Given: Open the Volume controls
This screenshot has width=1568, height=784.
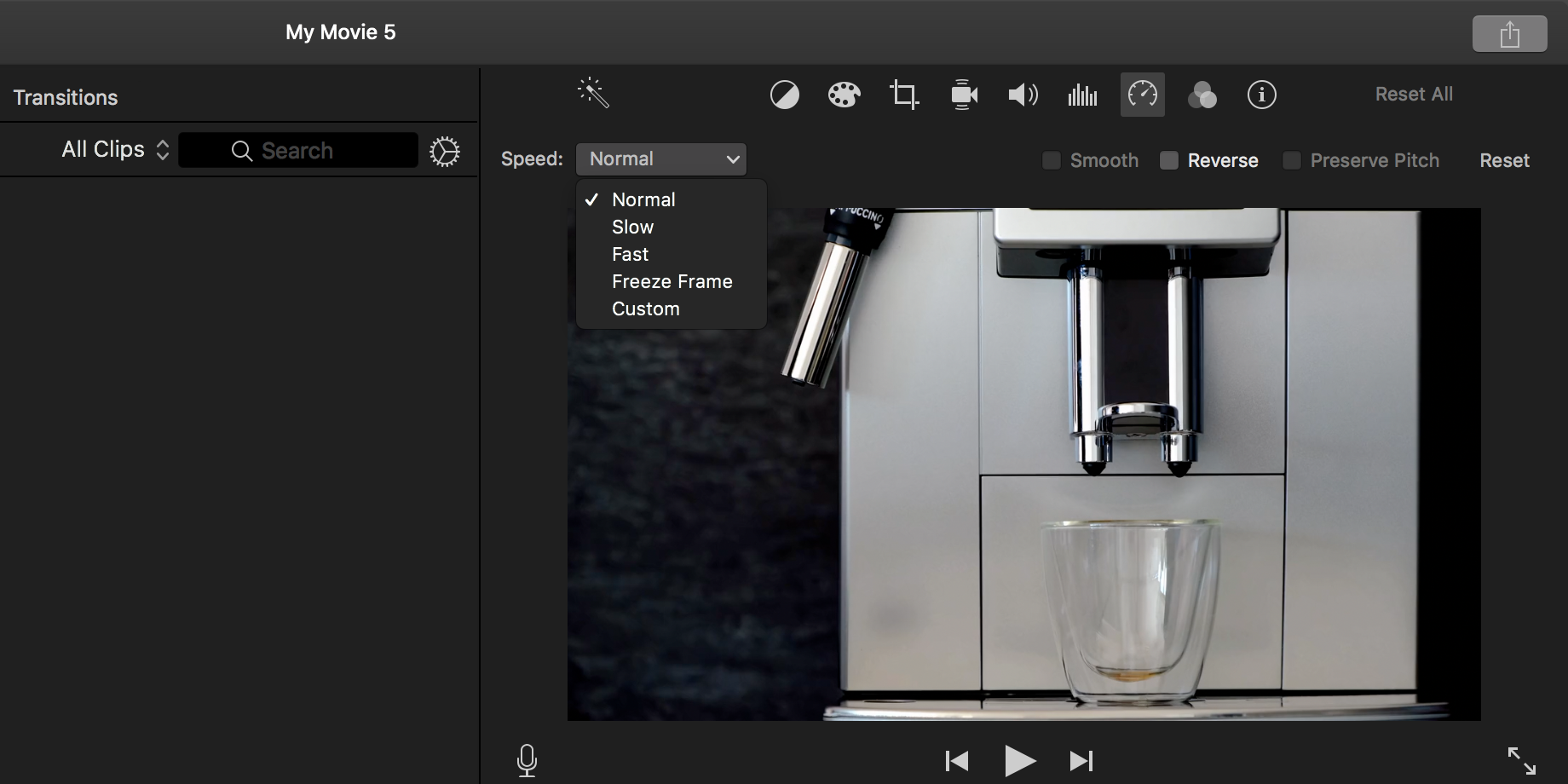Looking at the screenshot, I should click(x=1023, y=95).
